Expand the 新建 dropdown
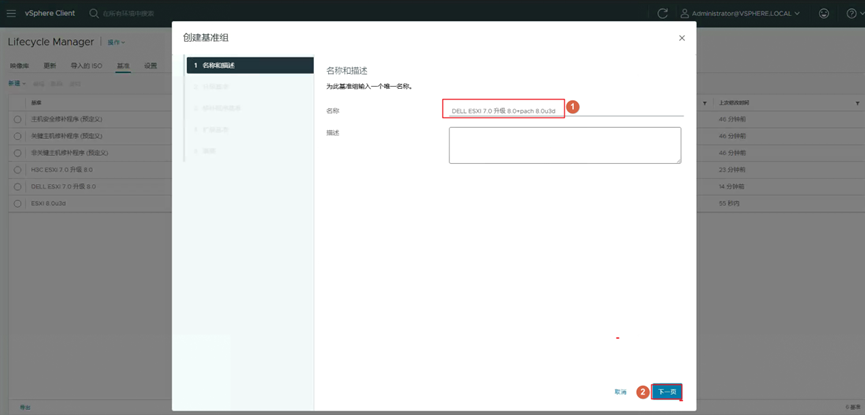 tap(17, 83)
